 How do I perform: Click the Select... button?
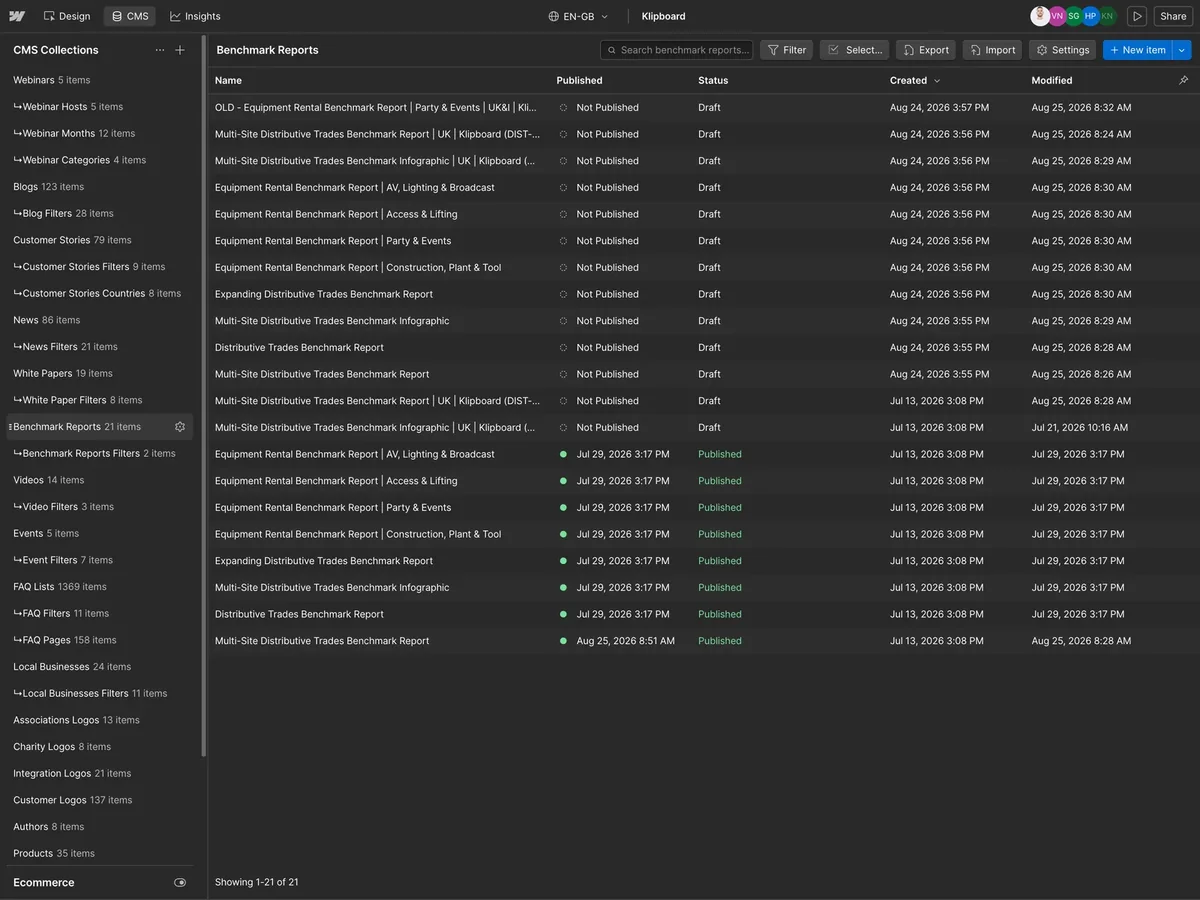(854, 50)
